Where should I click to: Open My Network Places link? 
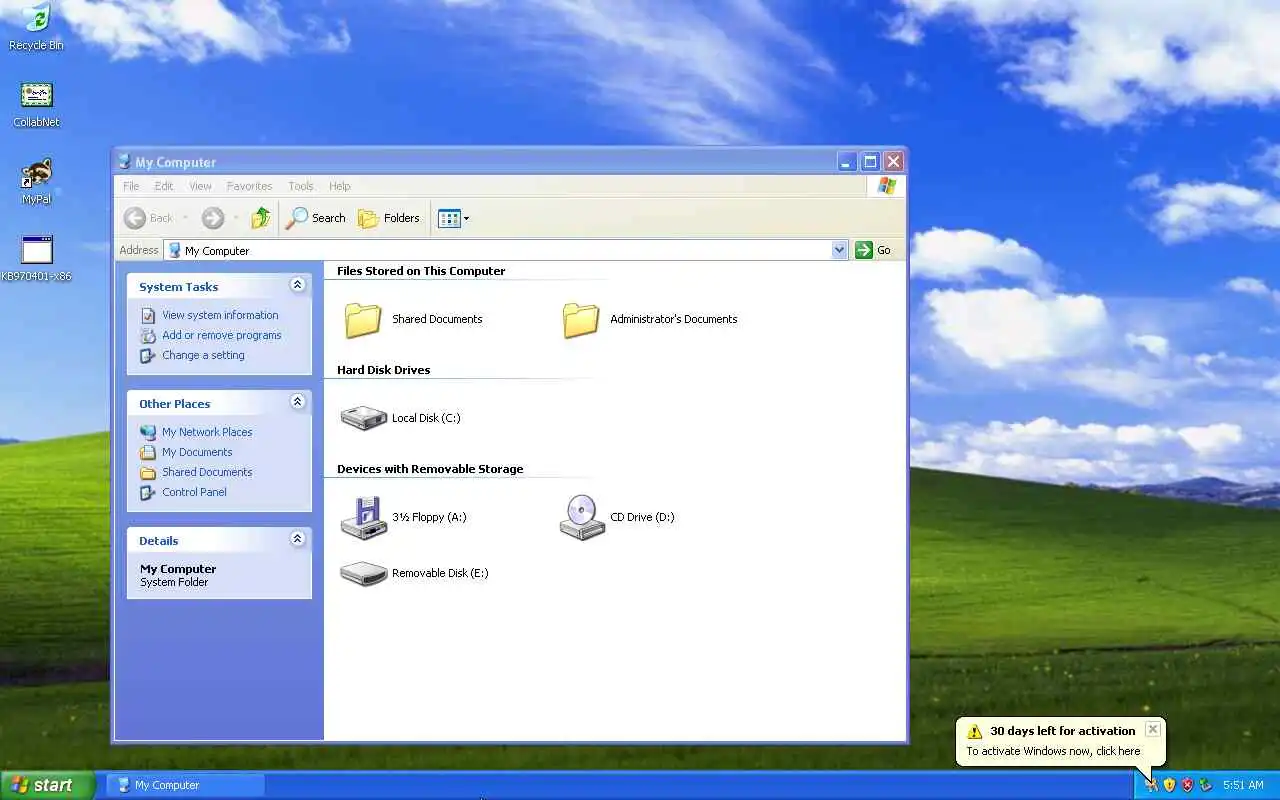click(x=207, y=432)
